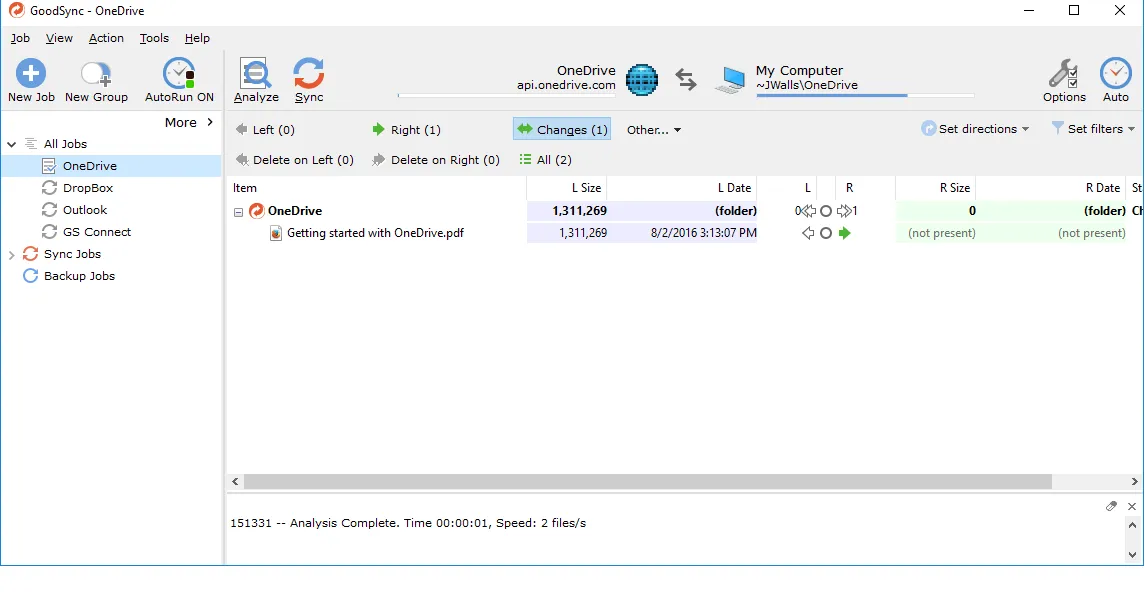Sort by the R Size column header
The width and height of the screenshot is (1145, 613).
click(935, 188)
